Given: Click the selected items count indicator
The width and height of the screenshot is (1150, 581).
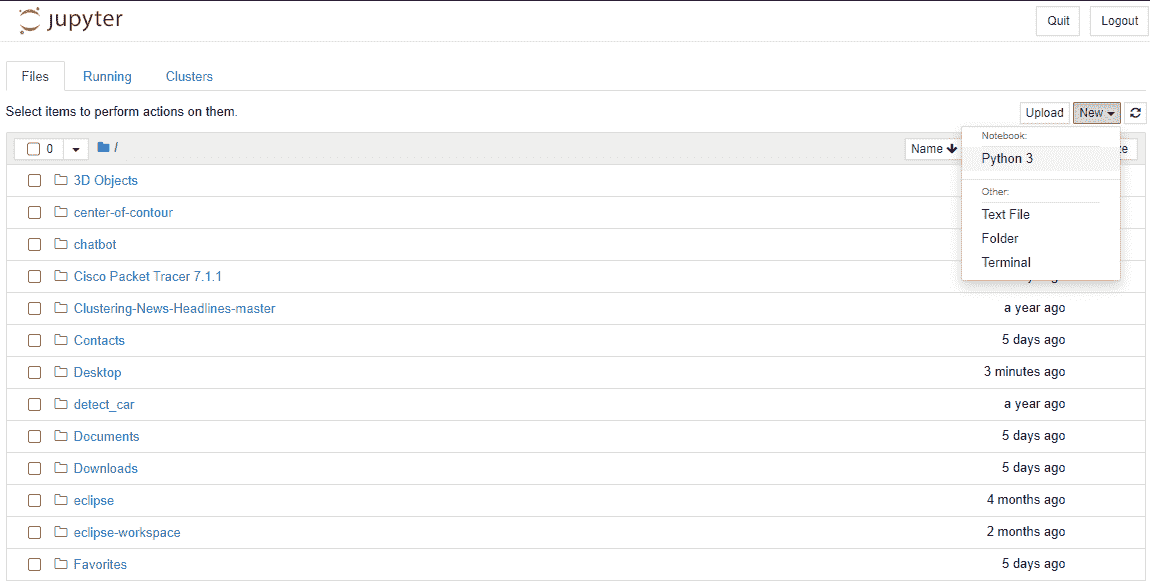Looking at the screenshot, I should [x=47, y=148].
